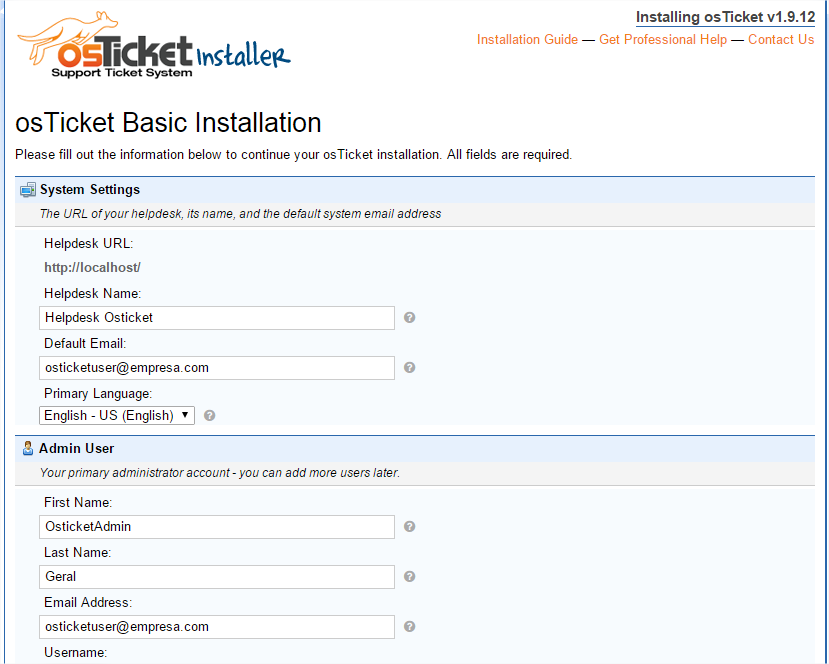This screenshot has height=664, width=829.
Task: Click the Admin User person icon
Action: coord(27,449)
